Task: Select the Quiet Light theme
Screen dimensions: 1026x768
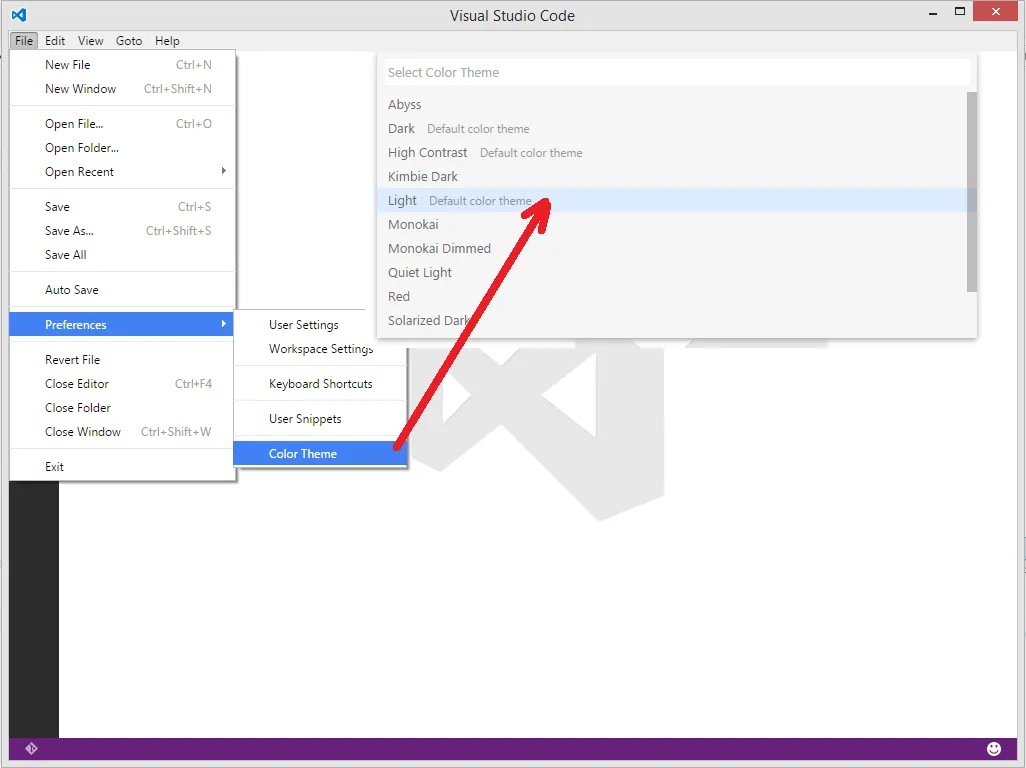Action: pos(672,273)
